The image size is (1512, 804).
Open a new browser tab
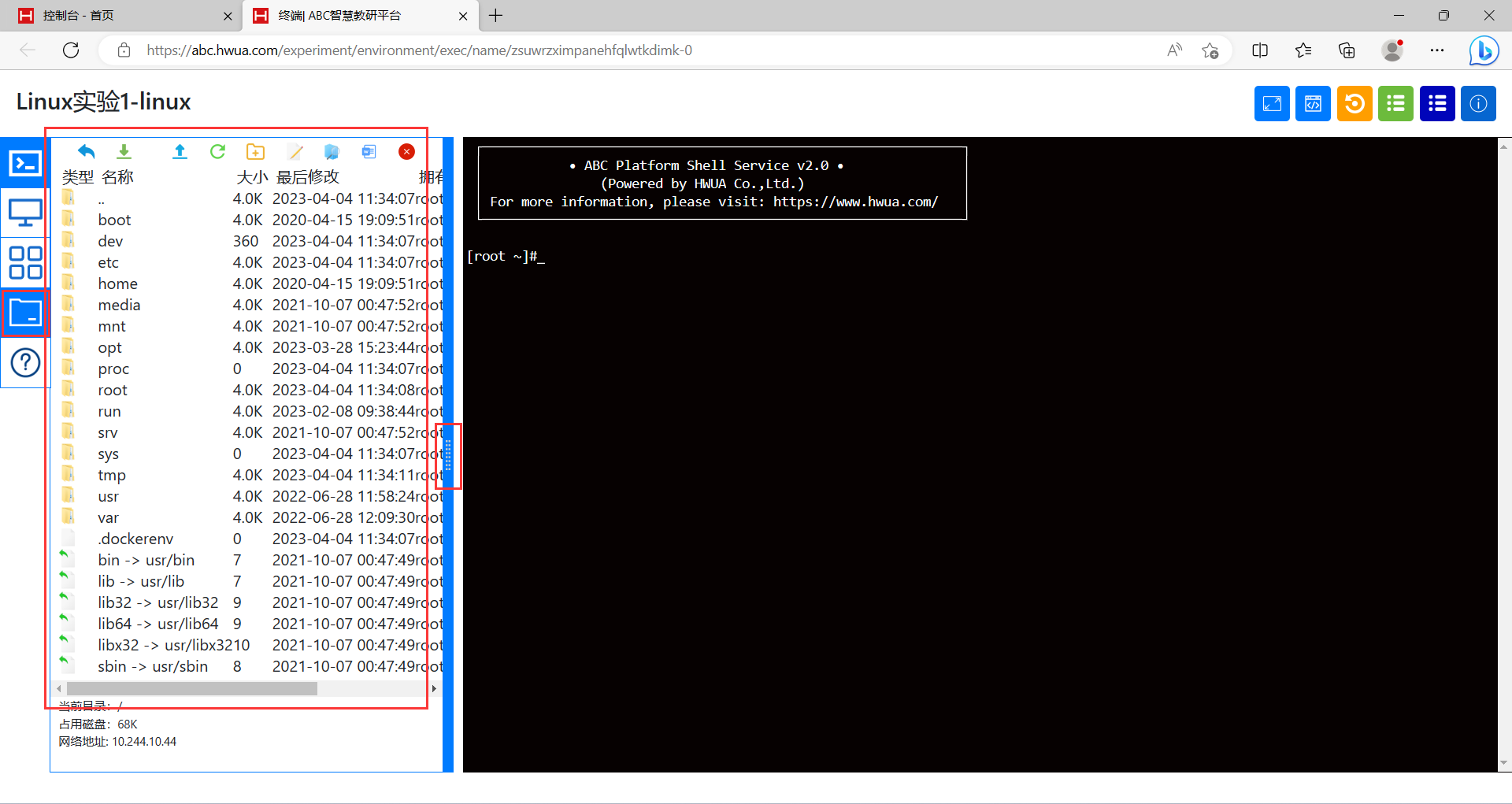[495, 16]
